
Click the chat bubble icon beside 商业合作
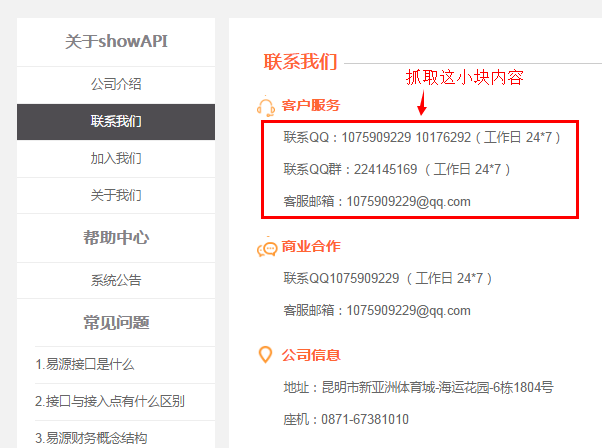267,248
